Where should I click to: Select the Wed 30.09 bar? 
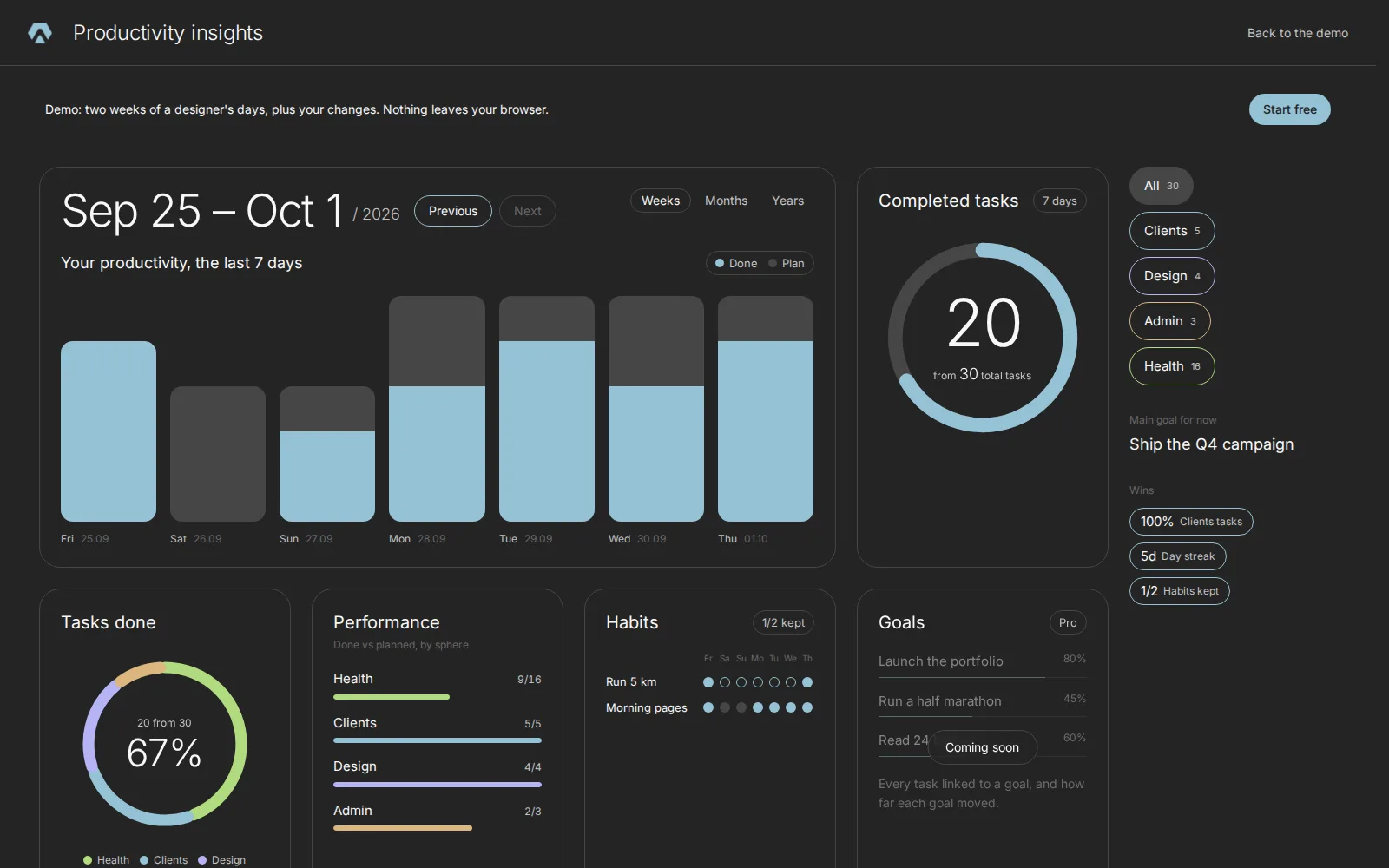656,409
